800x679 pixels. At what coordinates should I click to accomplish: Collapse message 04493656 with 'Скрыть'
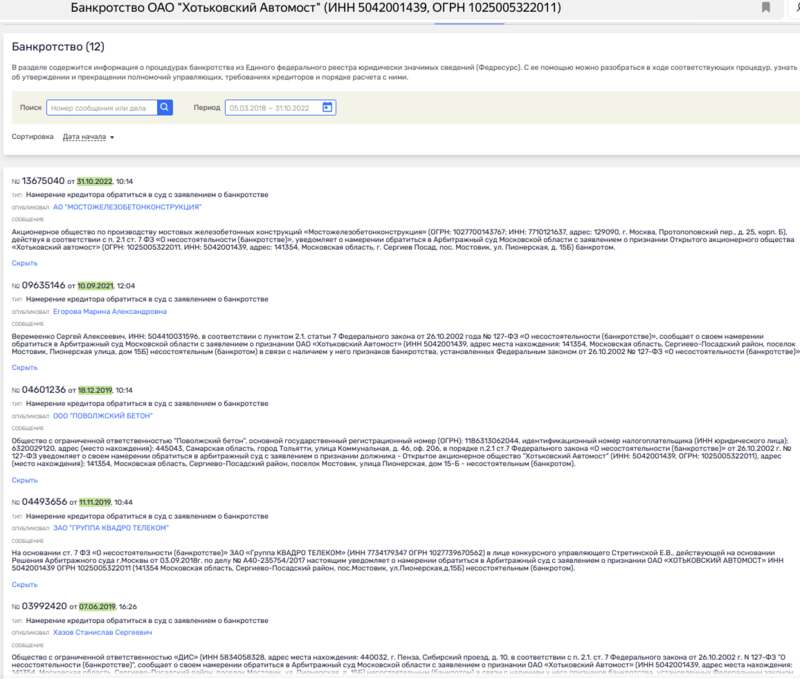pyautogui.click(x=24, y=585)
